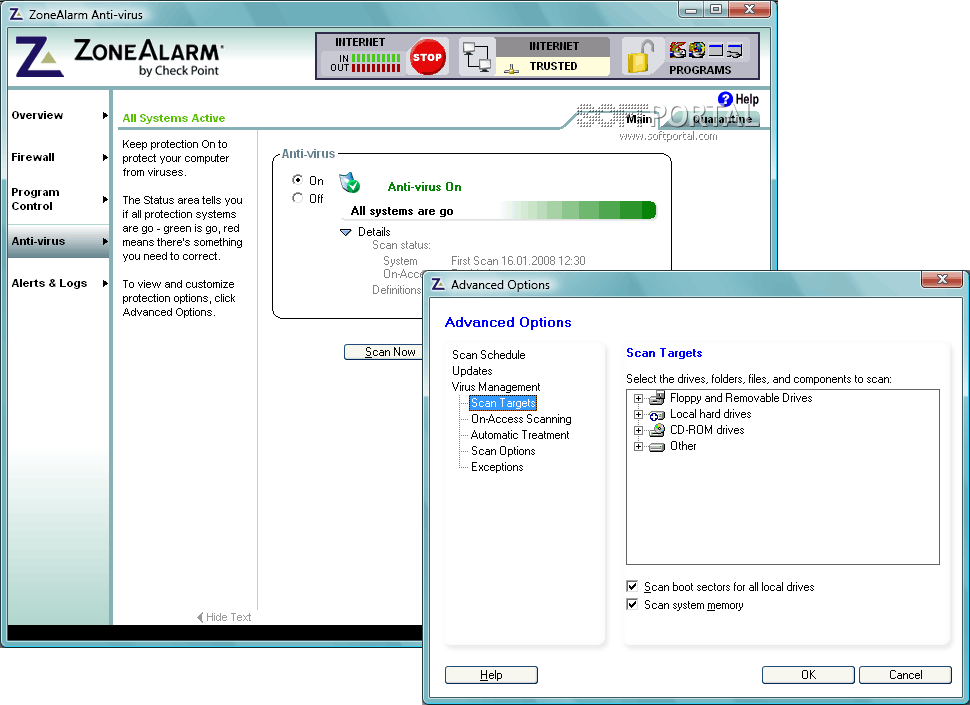
Task: Select Exceptions in options tree
Action: click(497, 467)
